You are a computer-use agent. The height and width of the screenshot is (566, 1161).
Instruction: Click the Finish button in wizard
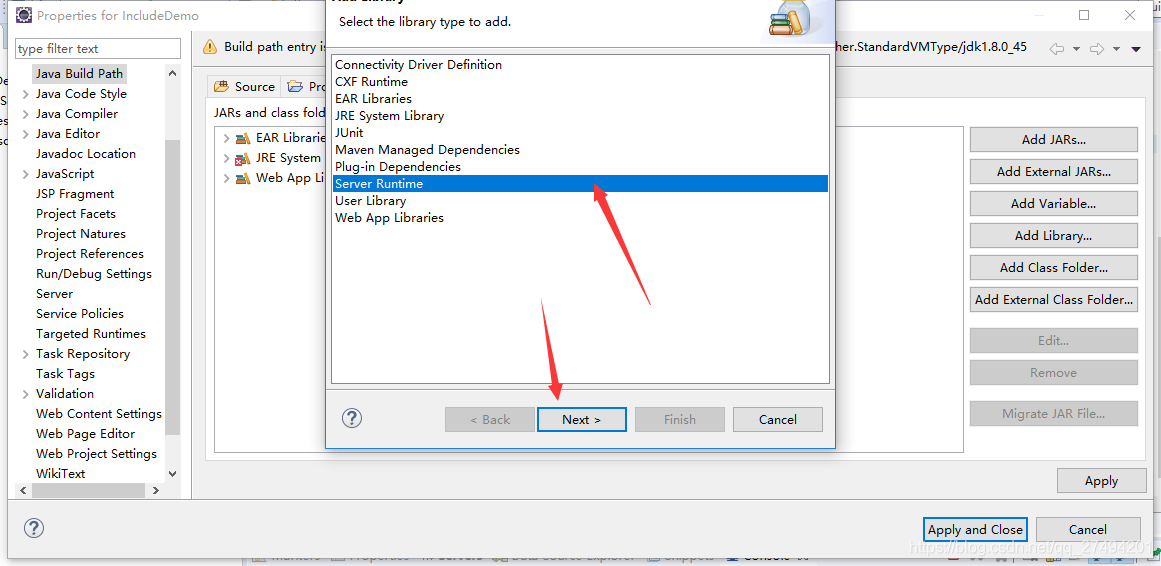pyautogui.click(x=679, y=419)
